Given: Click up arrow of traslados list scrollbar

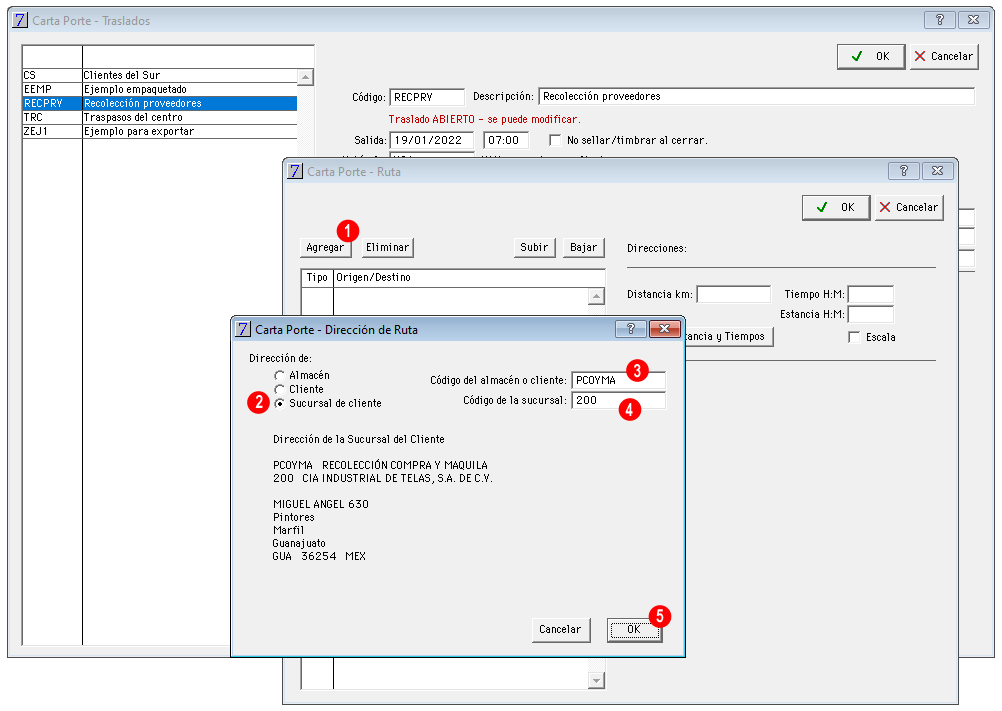Looking at the screenshot, I should 305,77.
